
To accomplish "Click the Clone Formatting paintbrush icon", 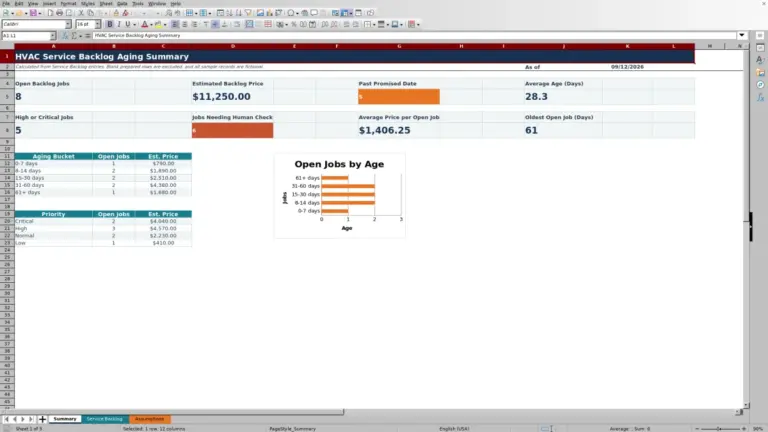I will point(116,13).
